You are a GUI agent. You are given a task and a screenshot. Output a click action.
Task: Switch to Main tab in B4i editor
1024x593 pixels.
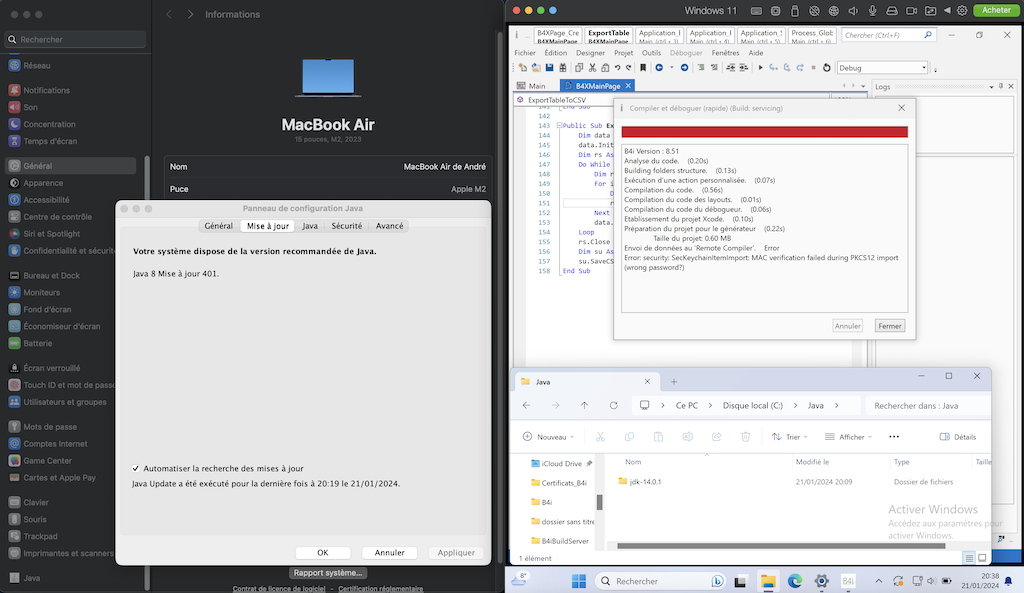pos(532,86)
